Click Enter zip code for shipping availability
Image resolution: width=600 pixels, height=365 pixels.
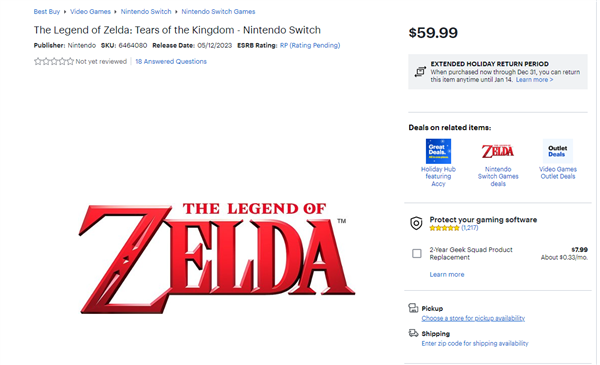[x=475, y=344]
